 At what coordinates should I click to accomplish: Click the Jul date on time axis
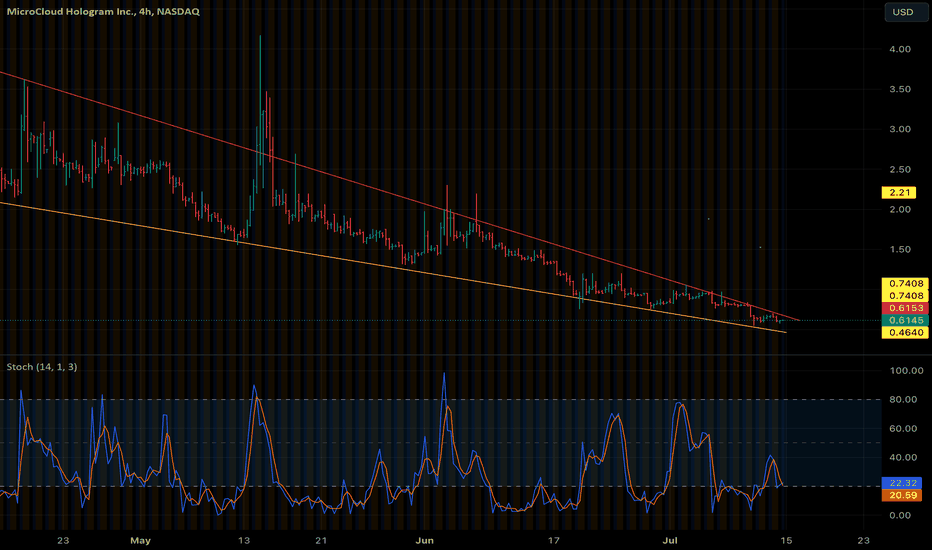point(670,540)
